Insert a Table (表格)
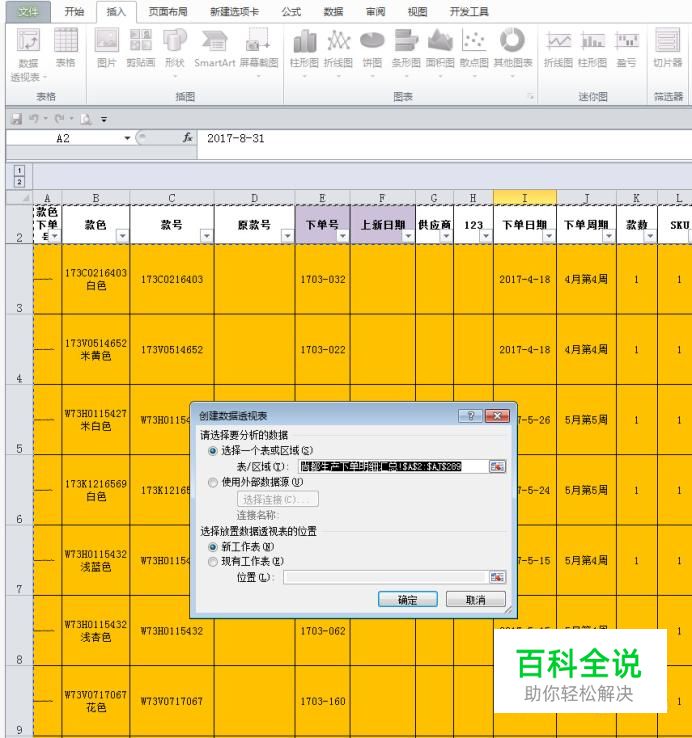 [x=65, y=48]
